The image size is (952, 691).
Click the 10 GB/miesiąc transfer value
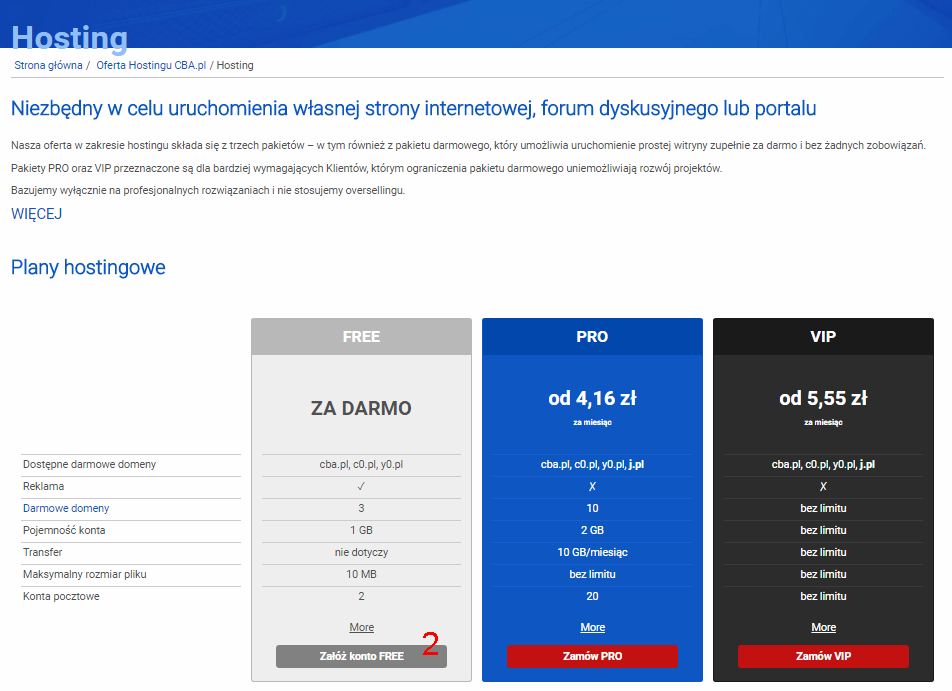pos(593,552)
